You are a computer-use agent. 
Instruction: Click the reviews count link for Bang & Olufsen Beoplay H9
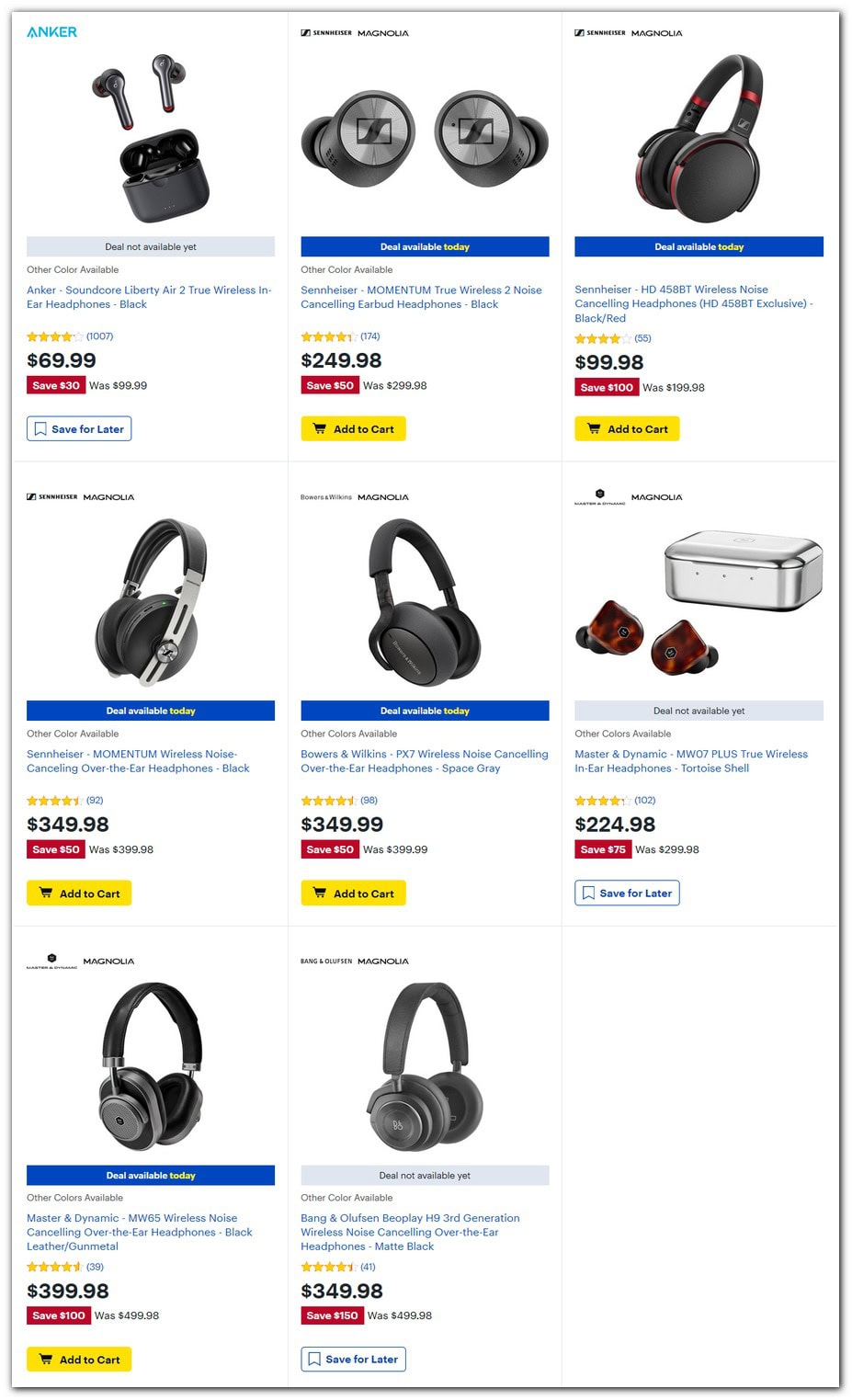click(368, 1266)
